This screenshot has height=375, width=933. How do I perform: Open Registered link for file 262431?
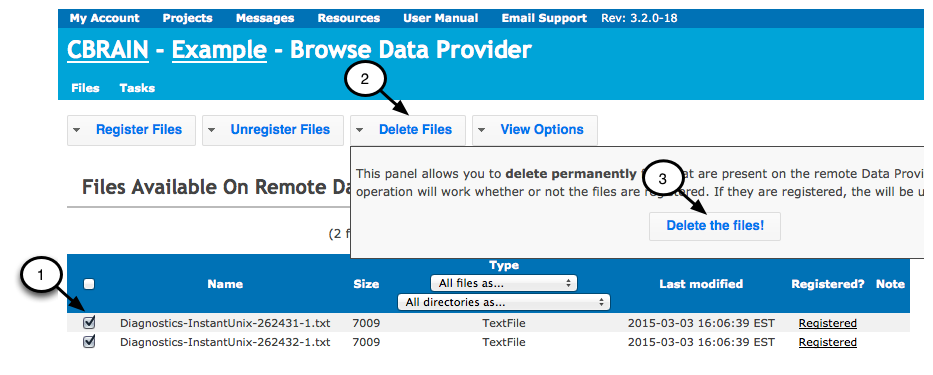click(828, 323)
